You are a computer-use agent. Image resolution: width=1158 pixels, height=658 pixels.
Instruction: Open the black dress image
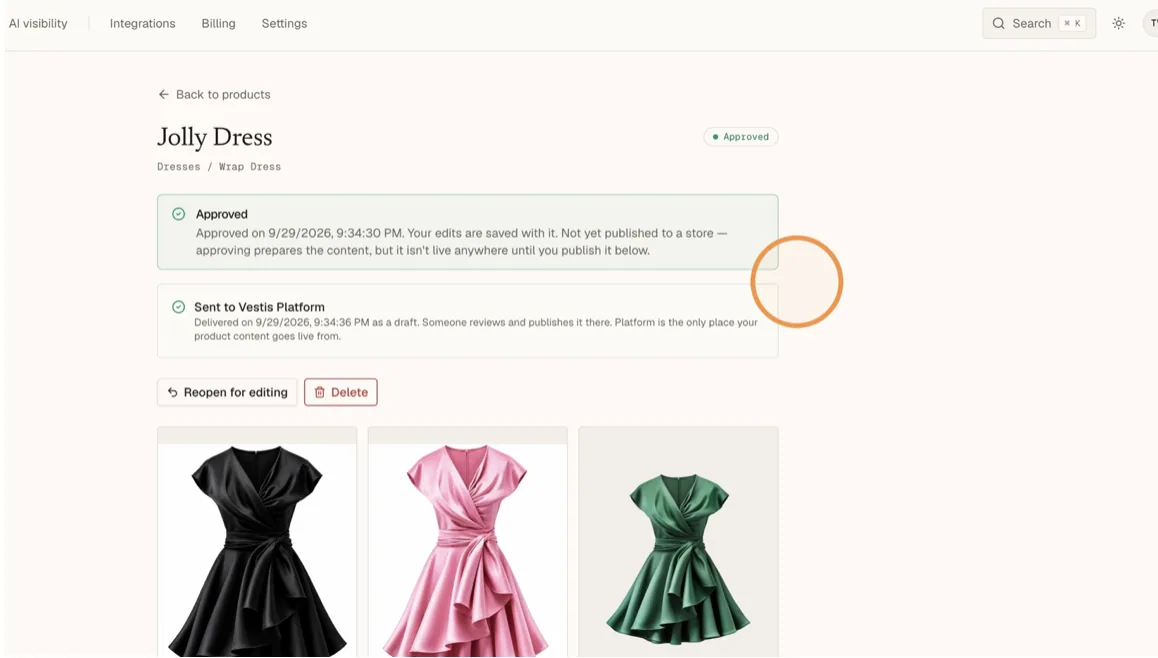click(x=257, y=542)
